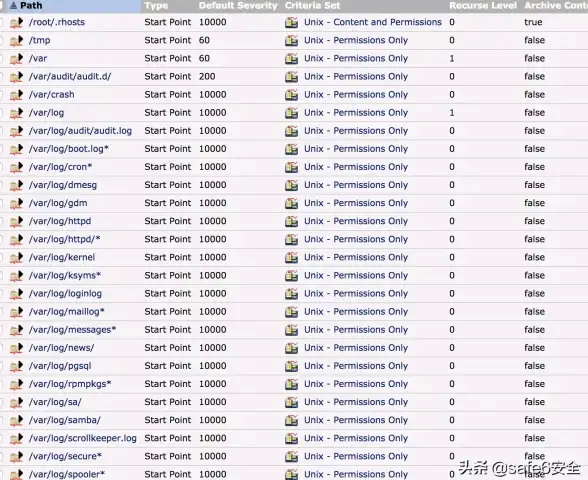Select severity value 60 in /tmp row
Image resolution: width=588 pixels, height=480 pixels.
coord(204,40)
